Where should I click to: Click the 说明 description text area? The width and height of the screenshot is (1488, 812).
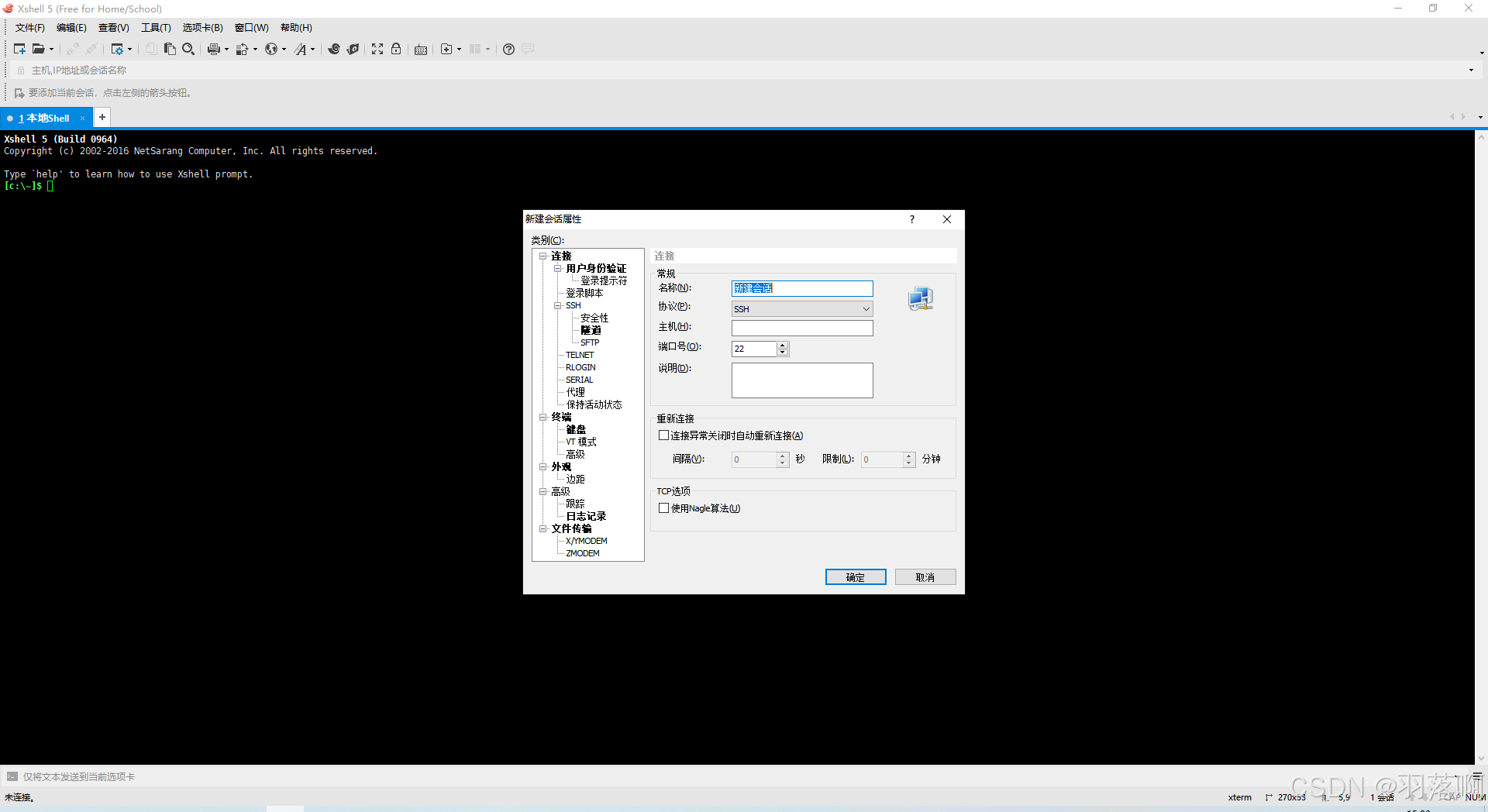(x=802, y=380)
